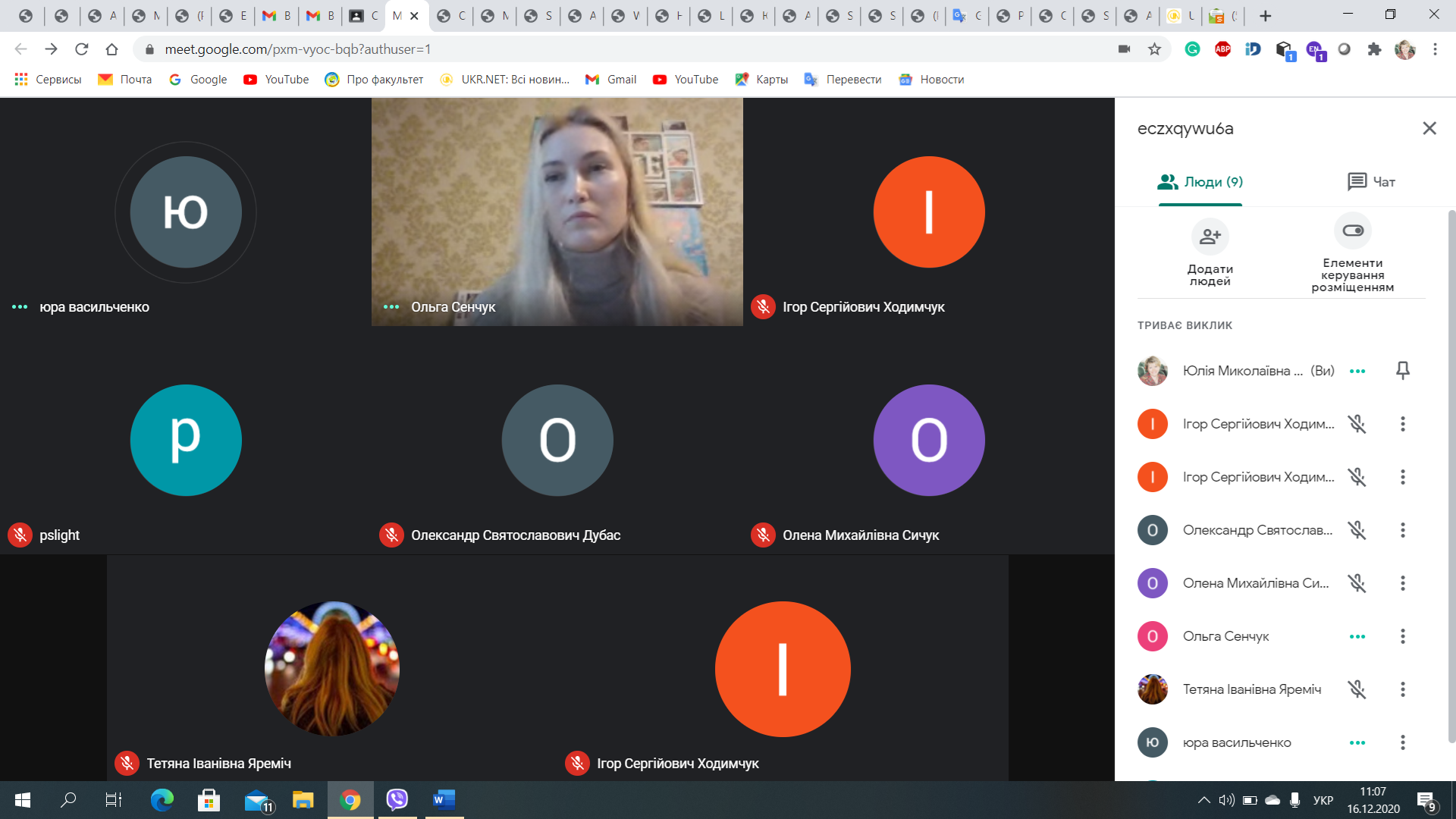Click the Add people icon
This screenshot has width=1456, height=819.
[1210, 237]
